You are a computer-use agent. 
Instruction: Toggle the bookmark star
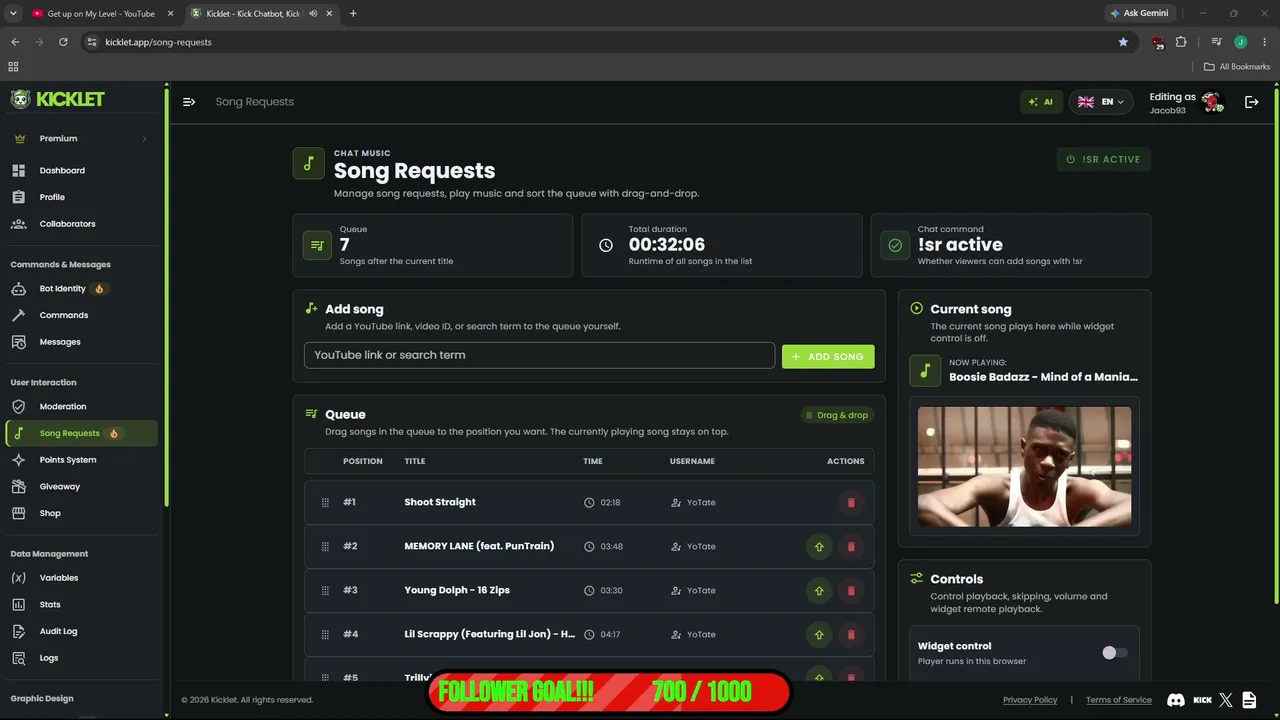1123,42
